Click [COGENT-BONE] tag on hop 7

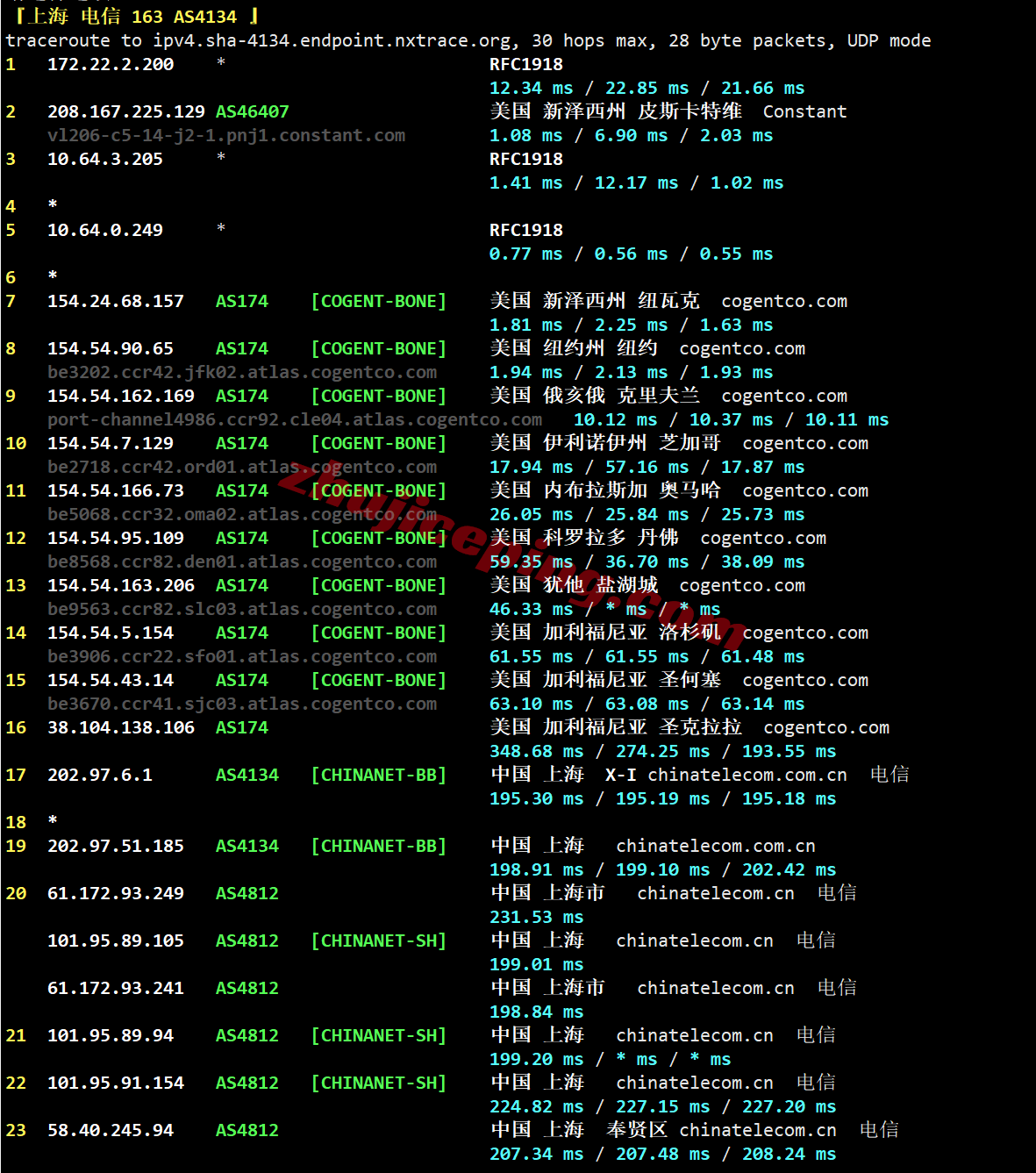tap(379, 301)
